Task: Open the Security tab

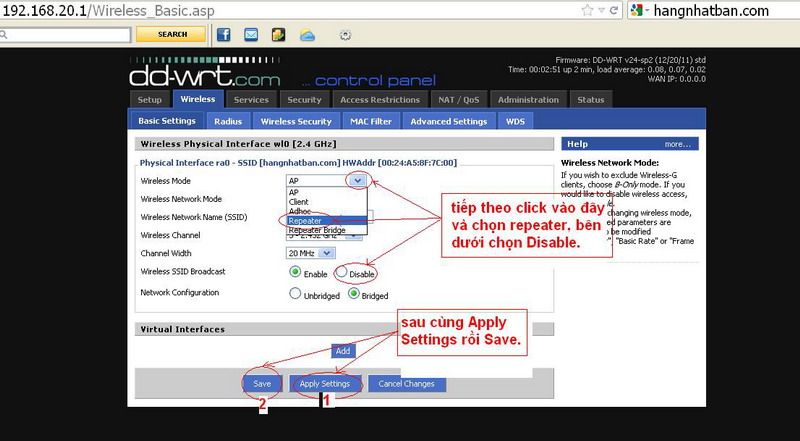Action: [304, 100]
